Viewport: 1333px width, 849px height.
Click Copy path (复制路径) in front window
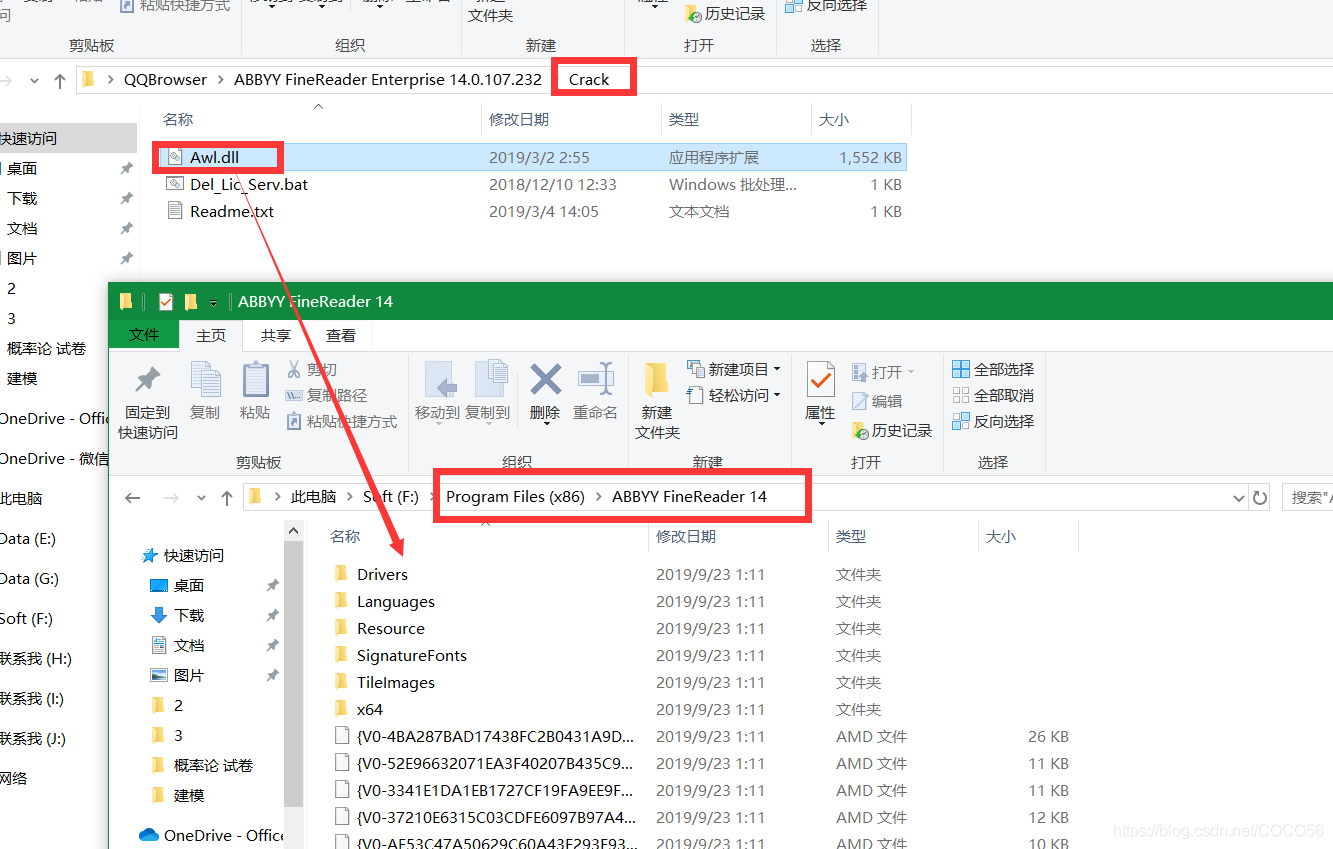tap(327, 396)
